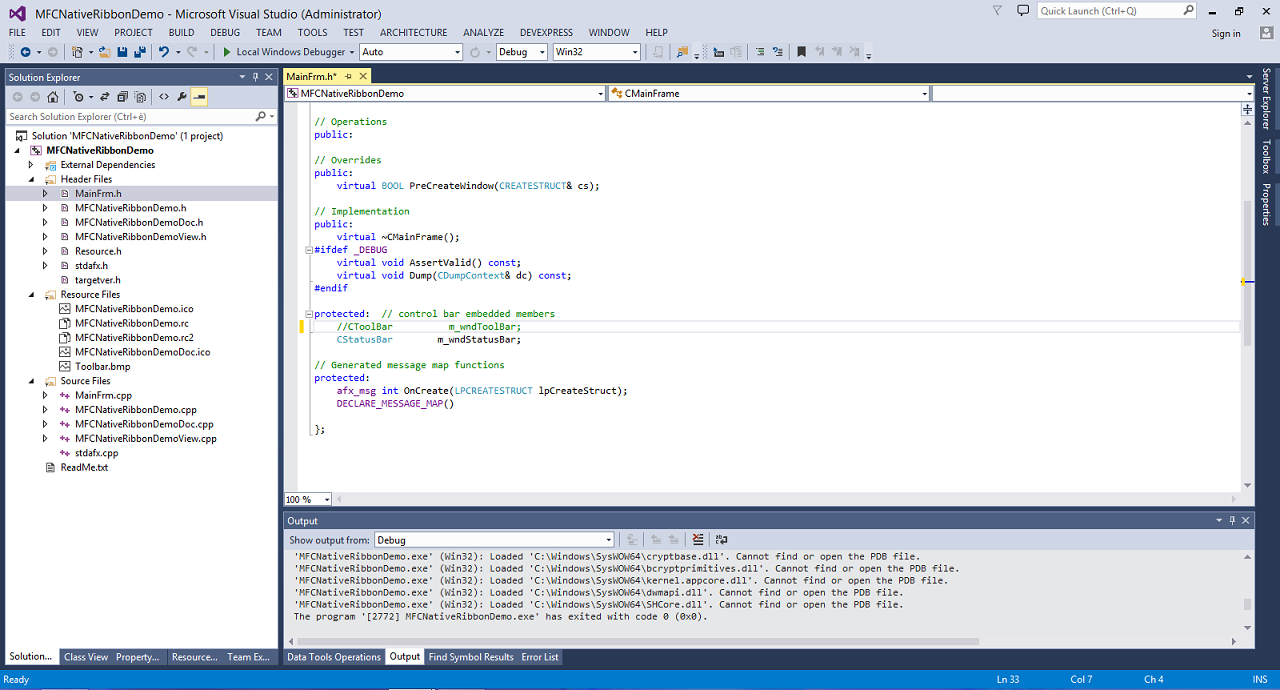Select MFCNativeRibbonDemo.rc in Resource Files
Image resolution: width=1280 pixels, height=690 pixels.
[x=132, y=324]
